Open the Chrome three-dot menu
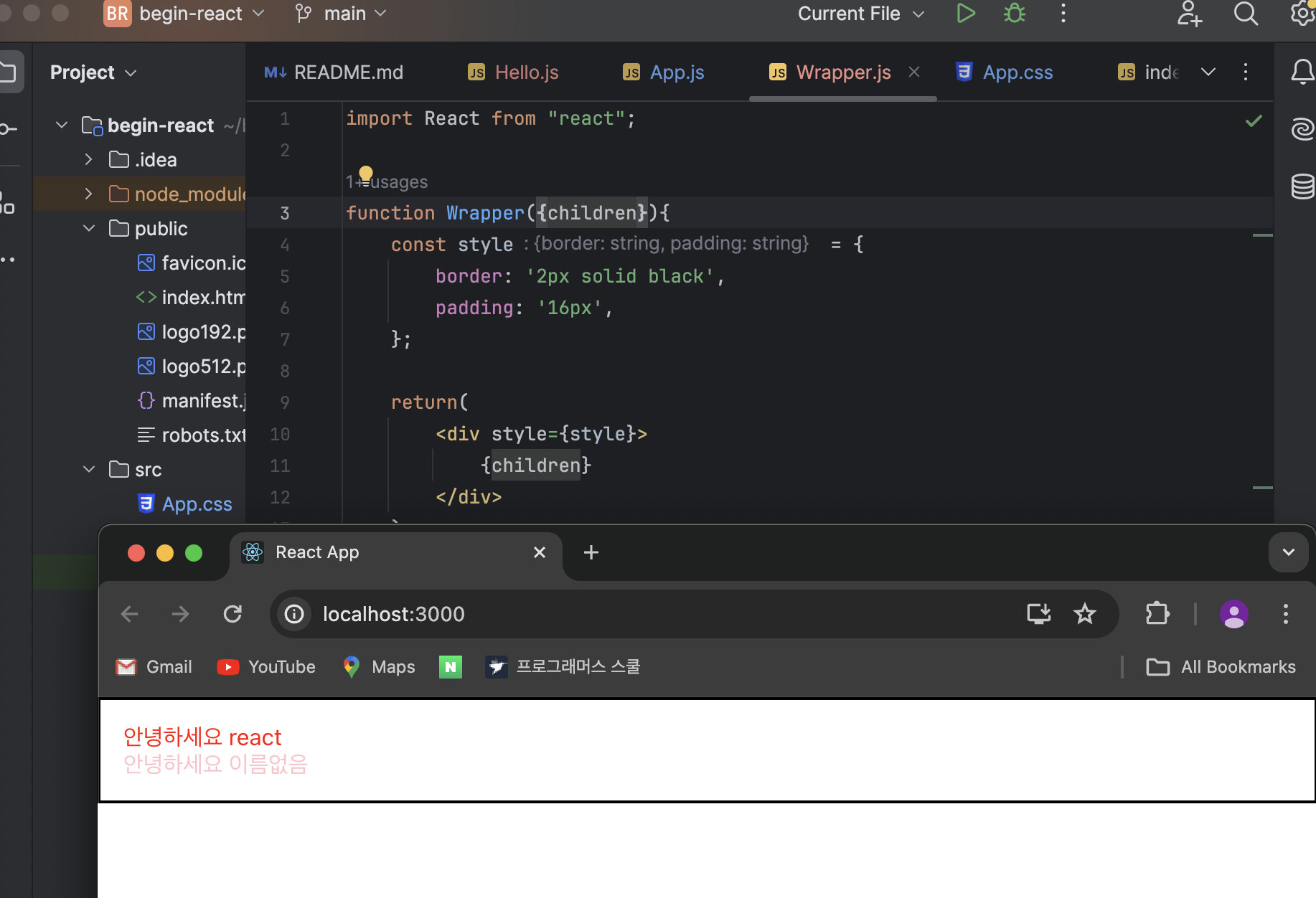 [x=1286, y=614]
